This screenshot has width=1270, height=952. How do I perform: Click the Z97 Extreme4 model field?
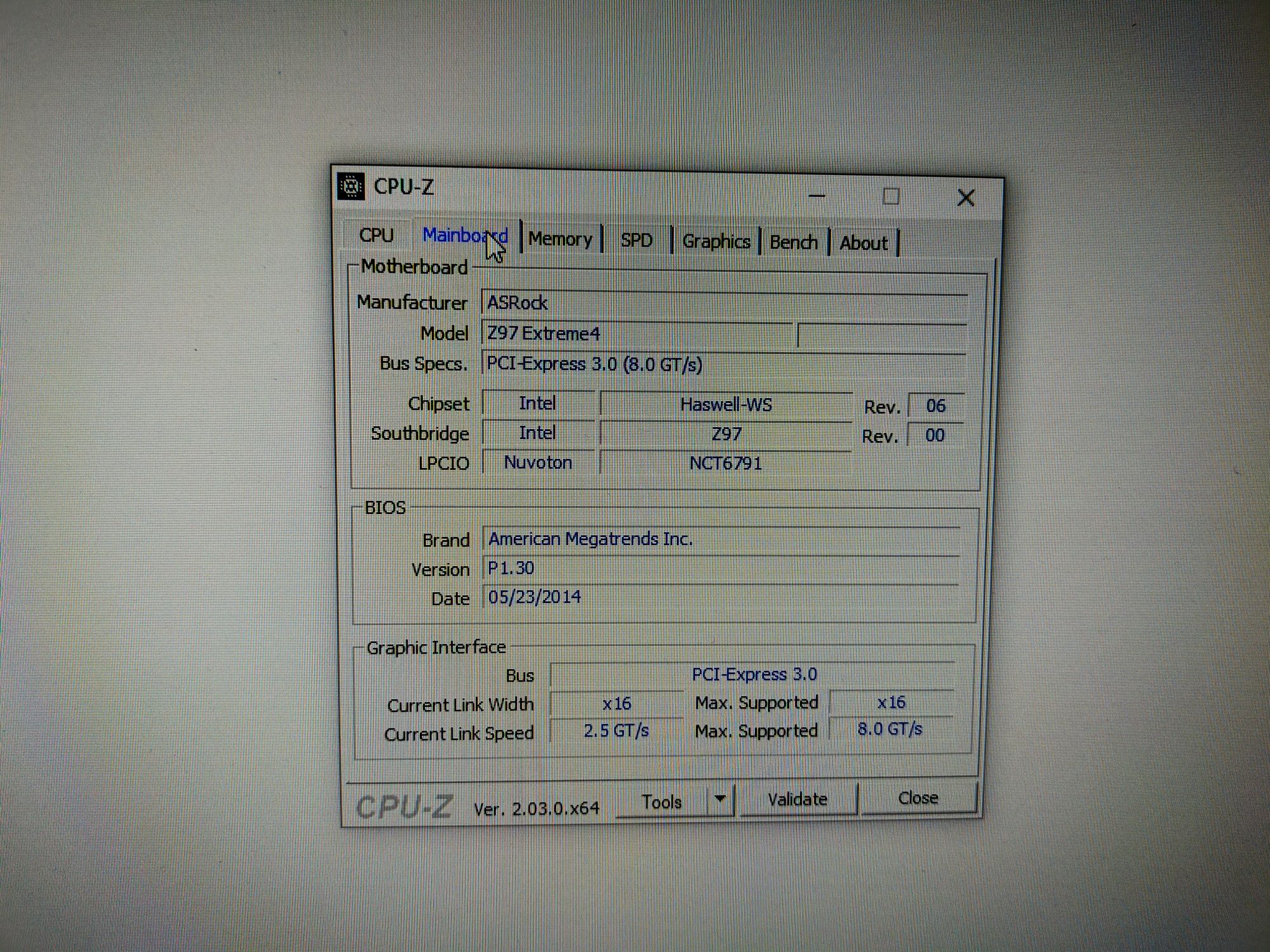click(637, 334)
